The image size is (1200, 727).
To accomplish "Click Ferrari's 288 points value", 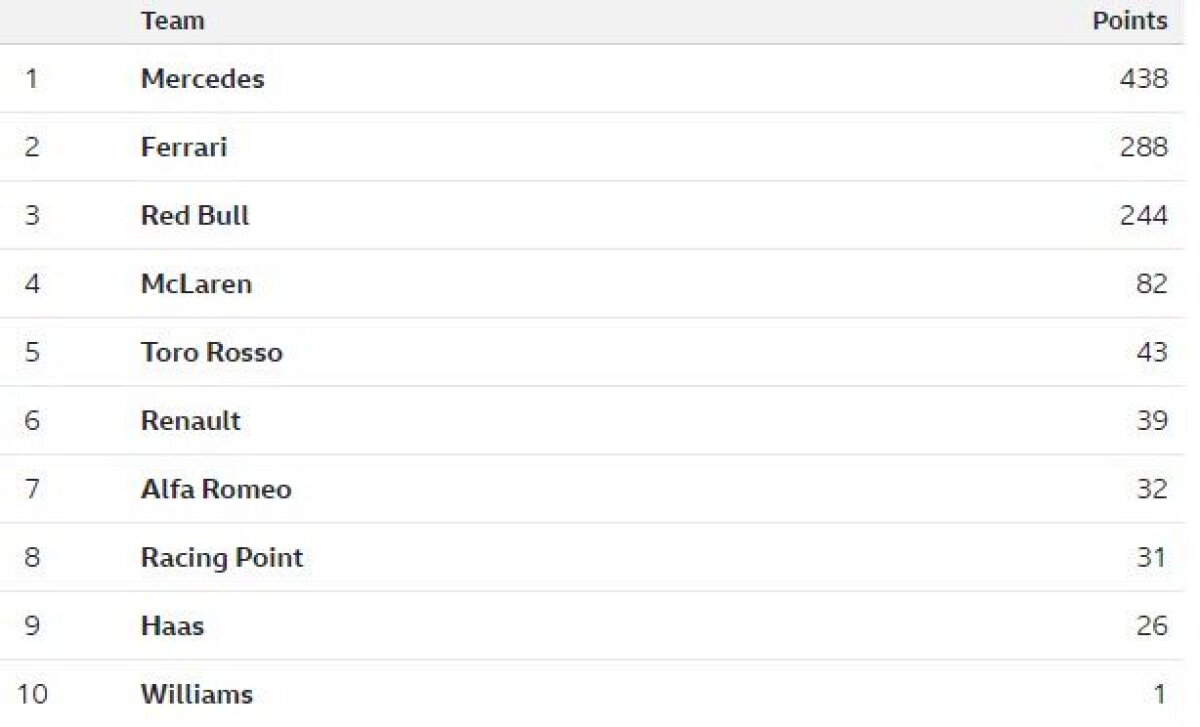I will click(1143, 147).
